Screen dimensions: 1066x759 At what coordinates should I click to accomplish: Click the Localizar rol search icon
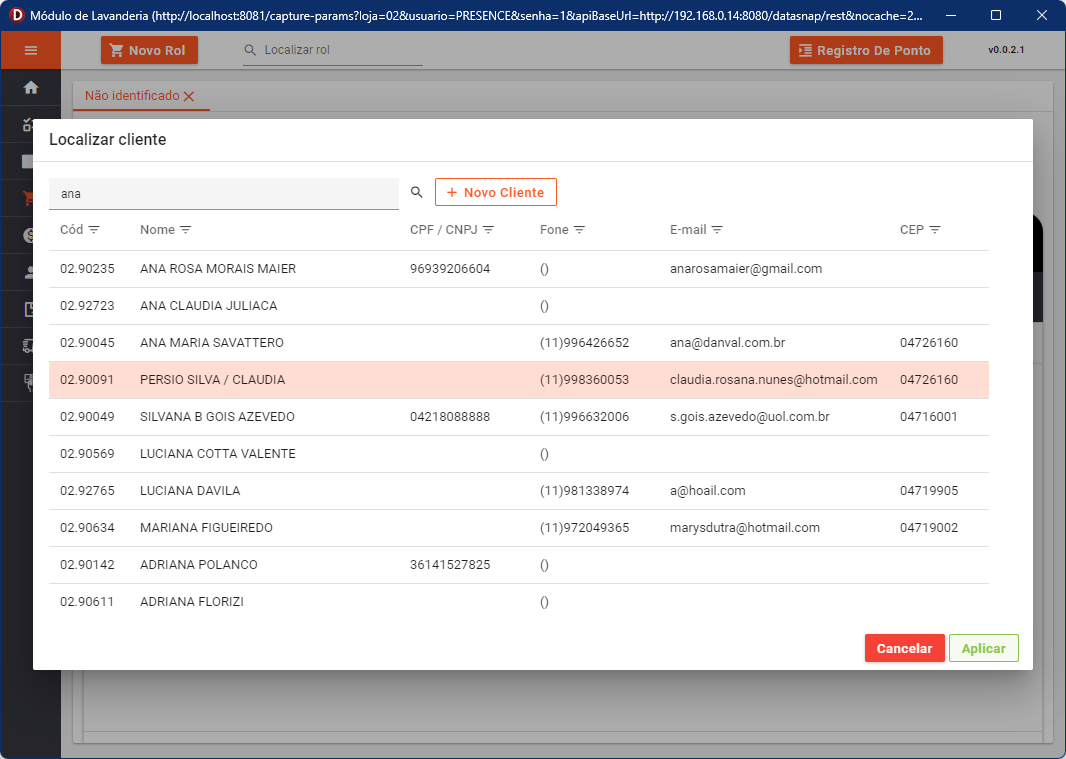pyautogui.click(x=250, y=50)
